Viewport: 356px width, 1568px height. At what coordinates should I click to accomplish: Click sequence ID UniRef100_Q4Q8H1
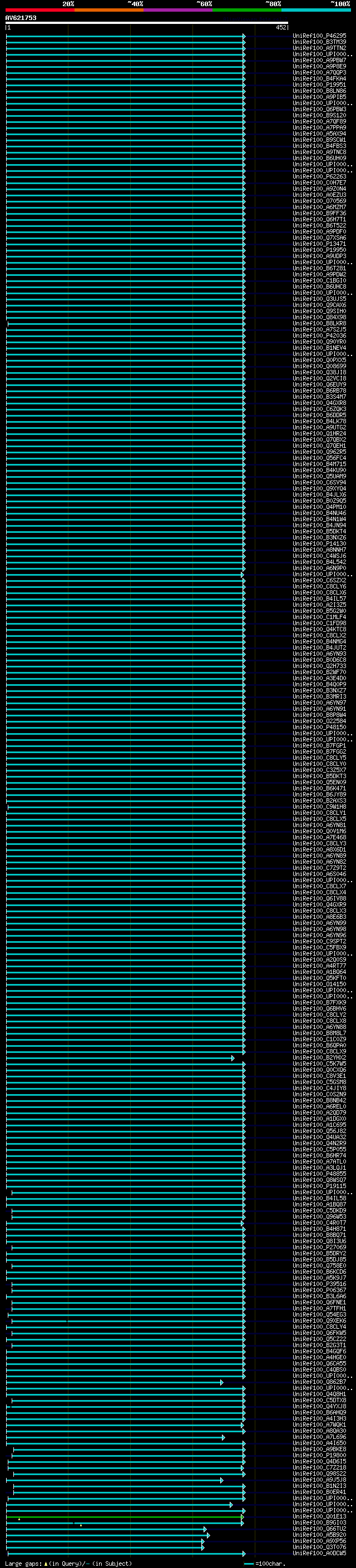tap(319, 1394)
